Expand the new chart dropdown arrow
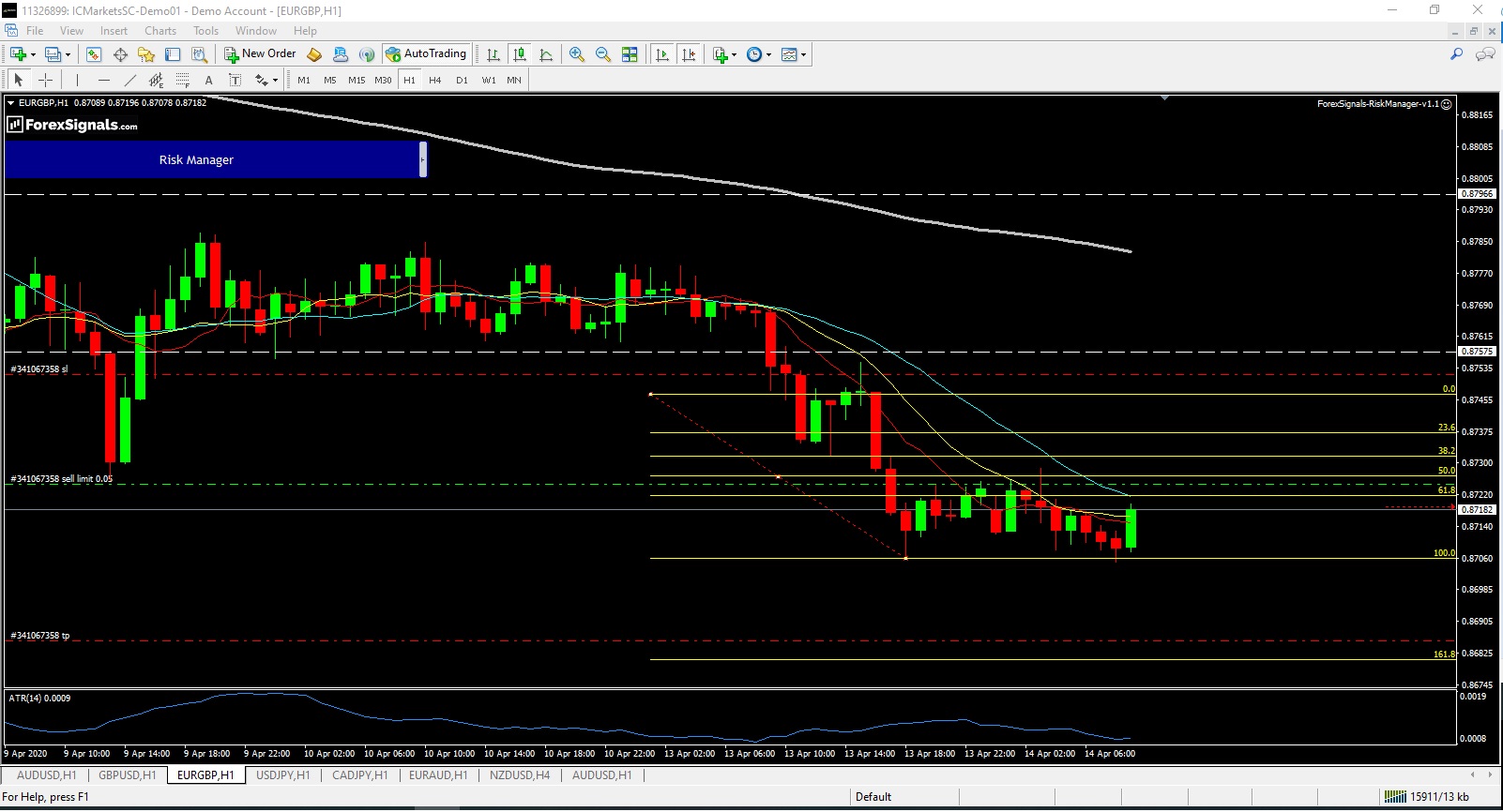The height and width of the screenshot is (812, 1503). [33, 54]
